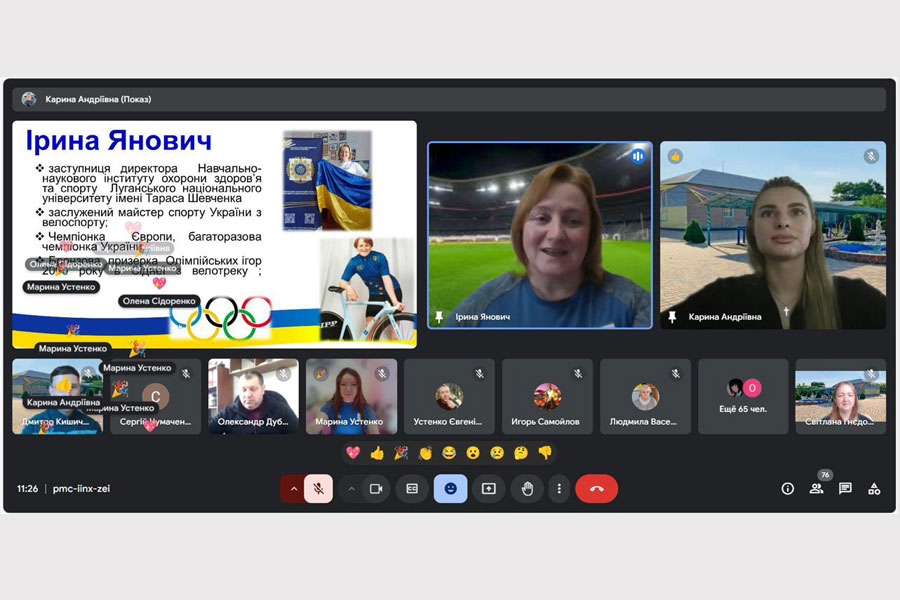Click muted icon on Устенко Євгені... tile
Screen dimensions: 900x600
(480, 374)
